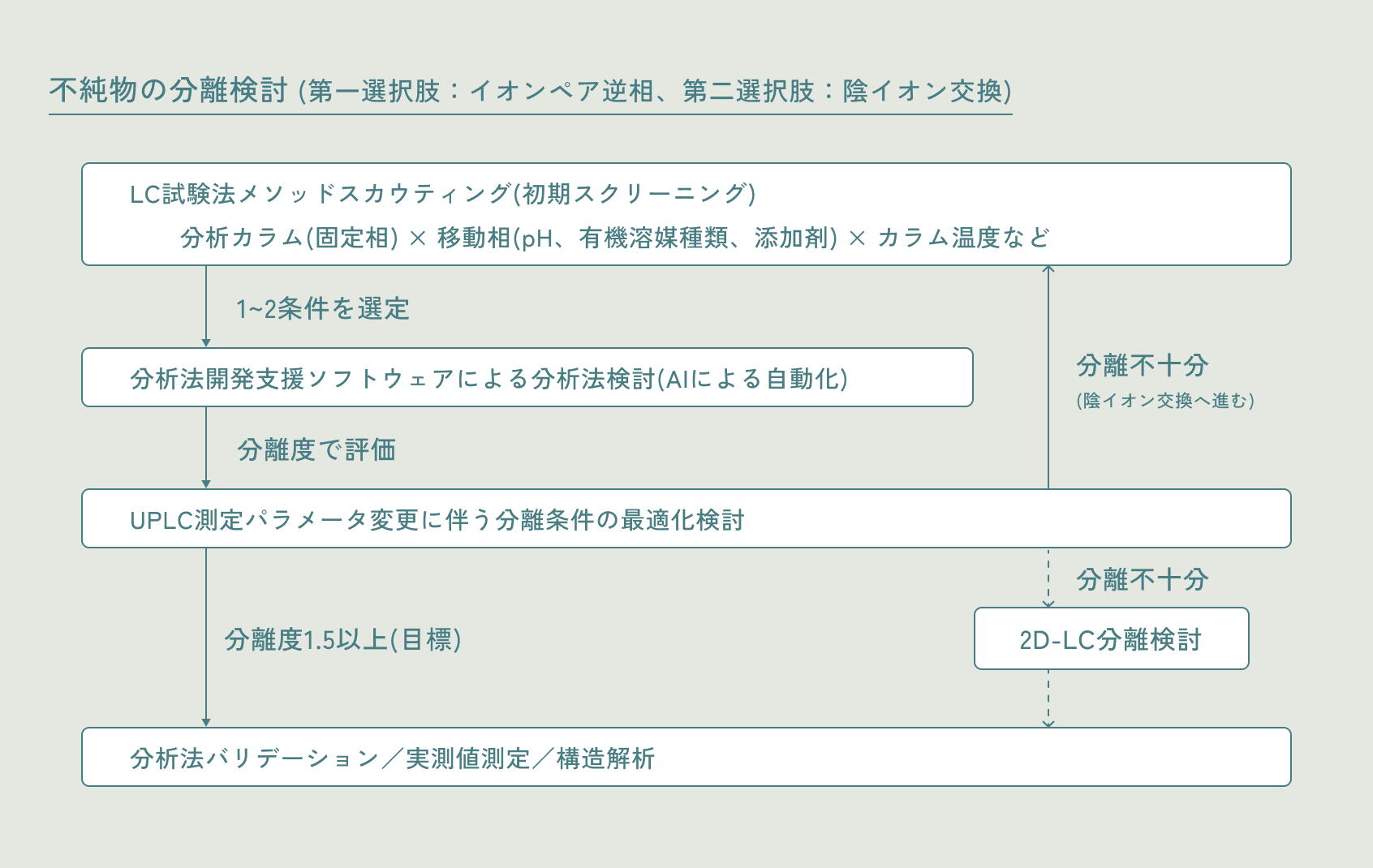Click the arrowhead pointing into the UPLC box
The image size is (1373, 868).
coord(206,484)
